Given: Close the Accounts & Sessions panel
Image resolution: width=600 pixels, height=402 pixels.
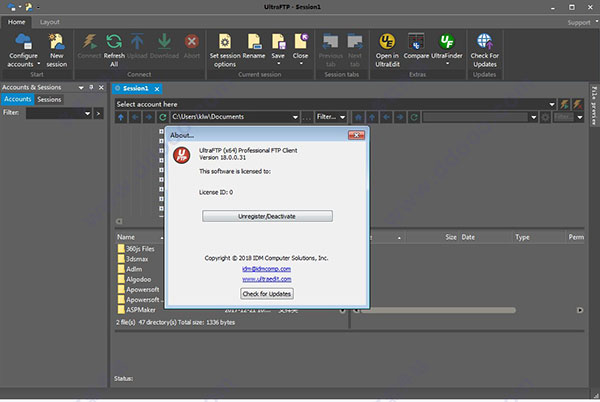Looking at the screenshot, I should coord(101,87).
